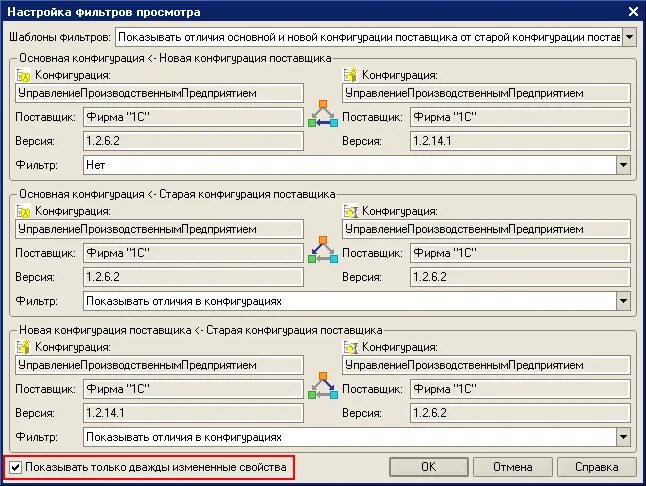Click left Поставщик field in third group
Image resolution: width=646 pixels, height=486 pixels.
pyautogui.click(x=193, y=389)
